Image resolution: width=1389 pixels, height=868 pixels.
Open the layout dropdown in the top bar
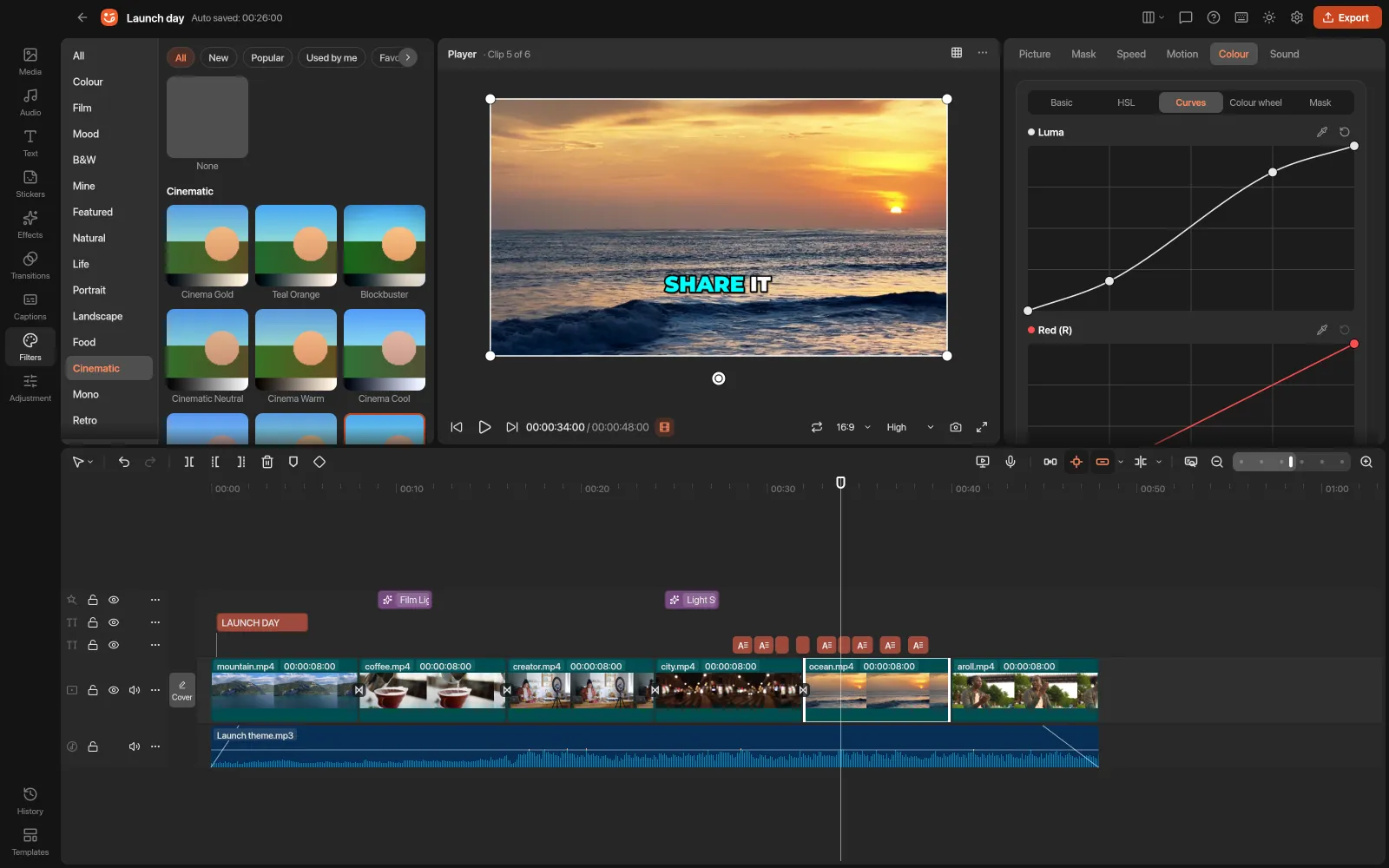click(x=1153, y=17)
